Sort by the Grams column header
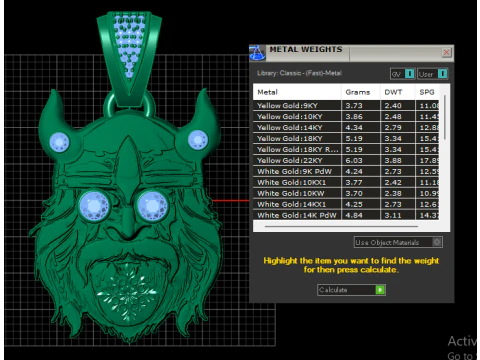Screen dimensions: 480x360 361,92
